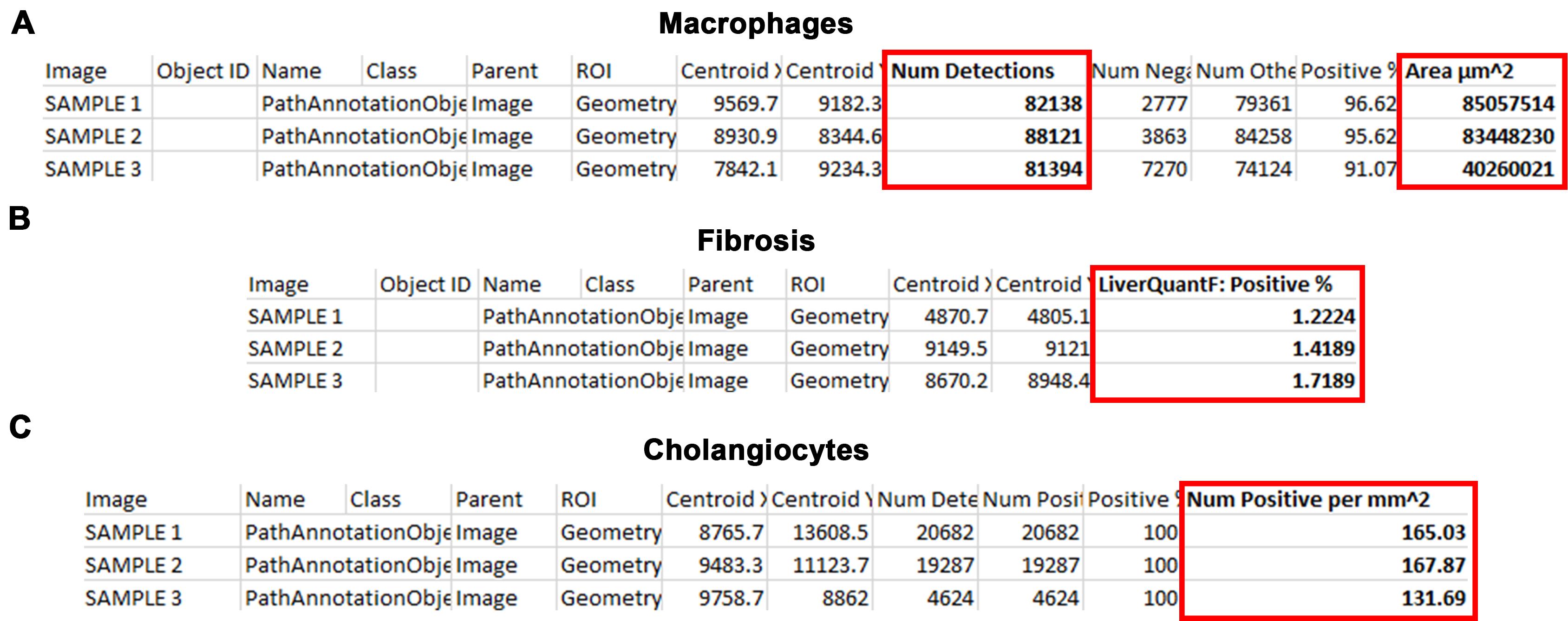
Task: Select the LiverQuantF: Positive % header
Action: click(x=1215, y=285)
